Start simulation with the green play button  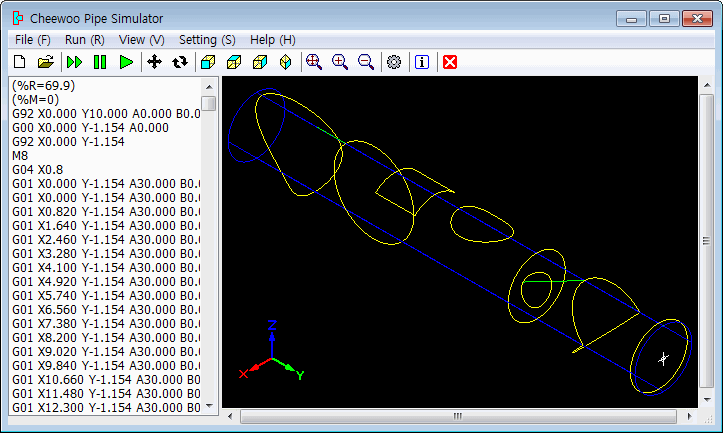126,62
